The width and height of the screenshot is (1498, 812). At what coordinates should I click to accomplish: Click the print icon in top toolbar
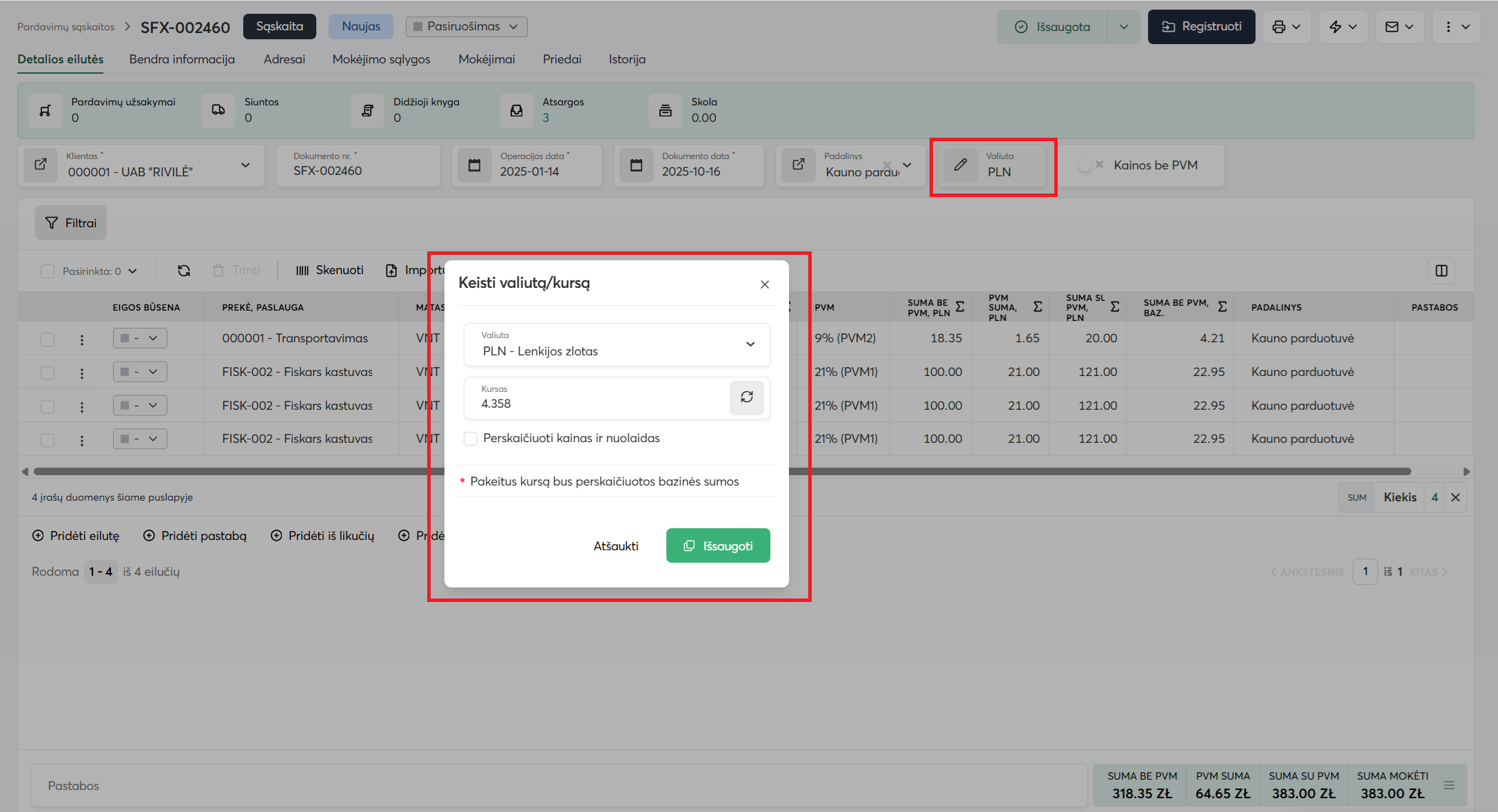pyautogui.click(x=1280, y=27)
